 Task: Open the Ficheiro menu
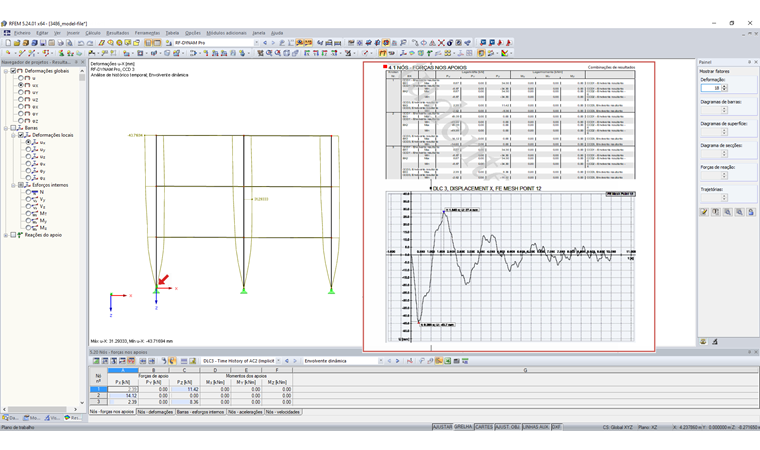pyautogui.click(x=22, y=33)
